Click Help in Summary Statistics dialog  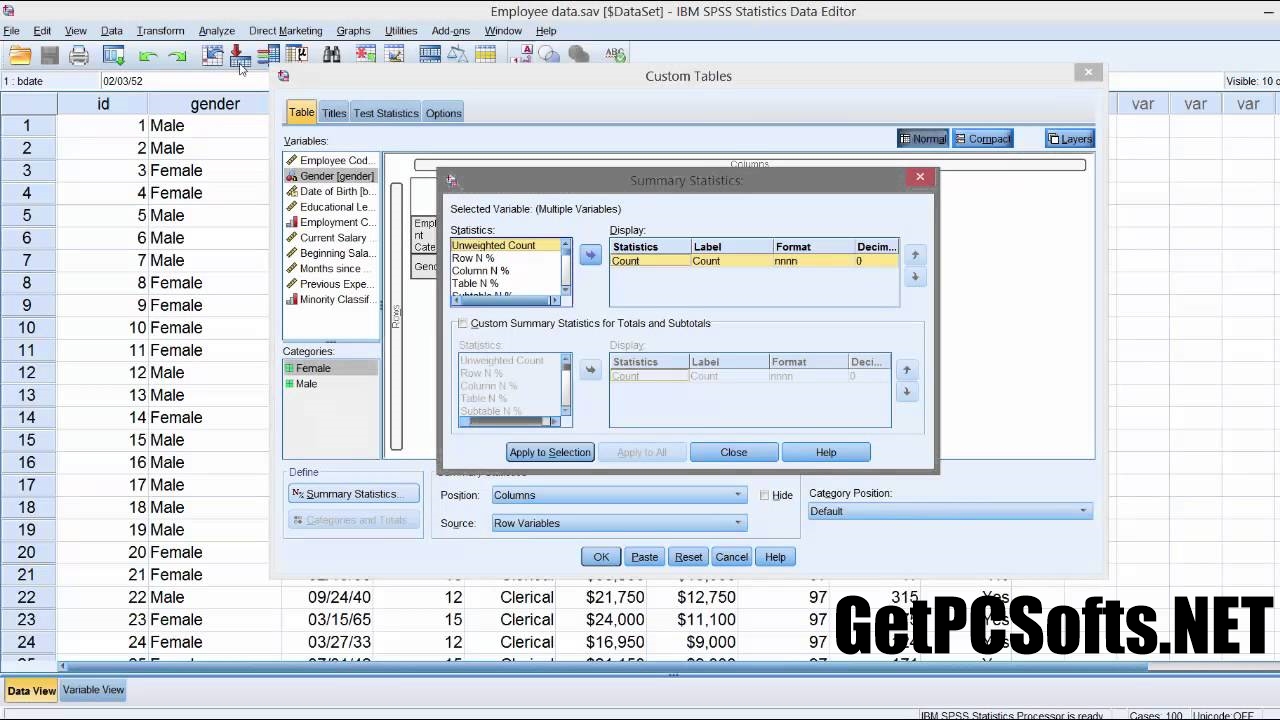tap(826, 452)
